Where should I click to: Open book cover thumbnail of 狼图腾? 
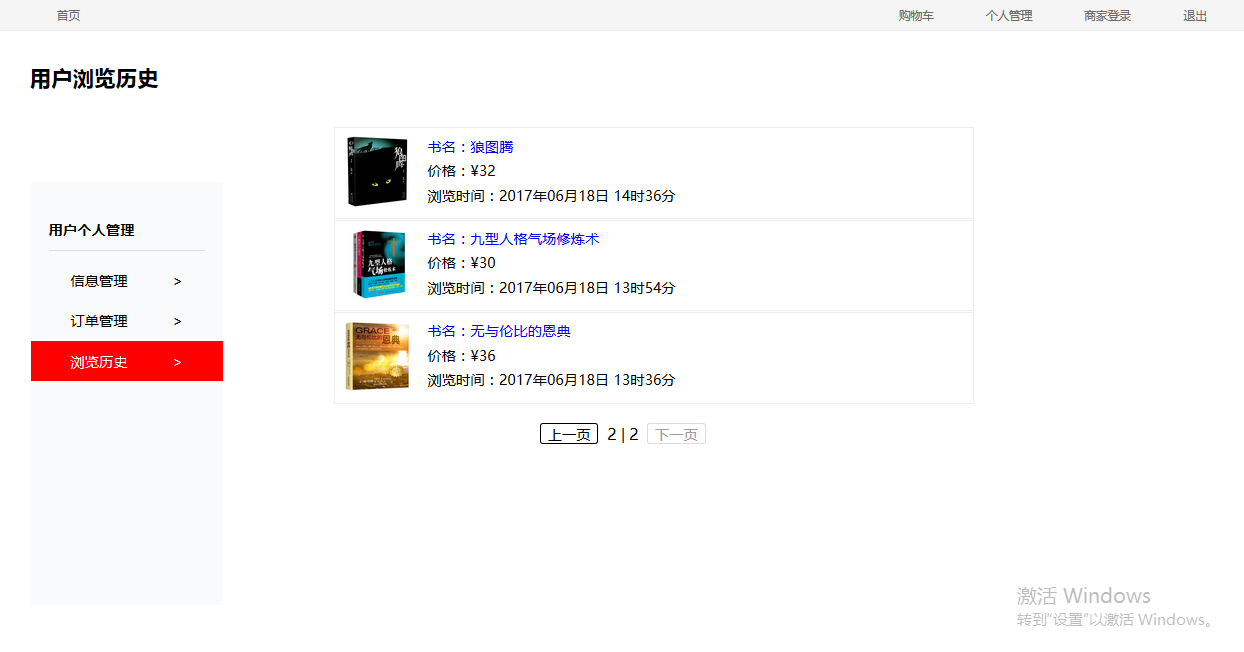(377, 172)
